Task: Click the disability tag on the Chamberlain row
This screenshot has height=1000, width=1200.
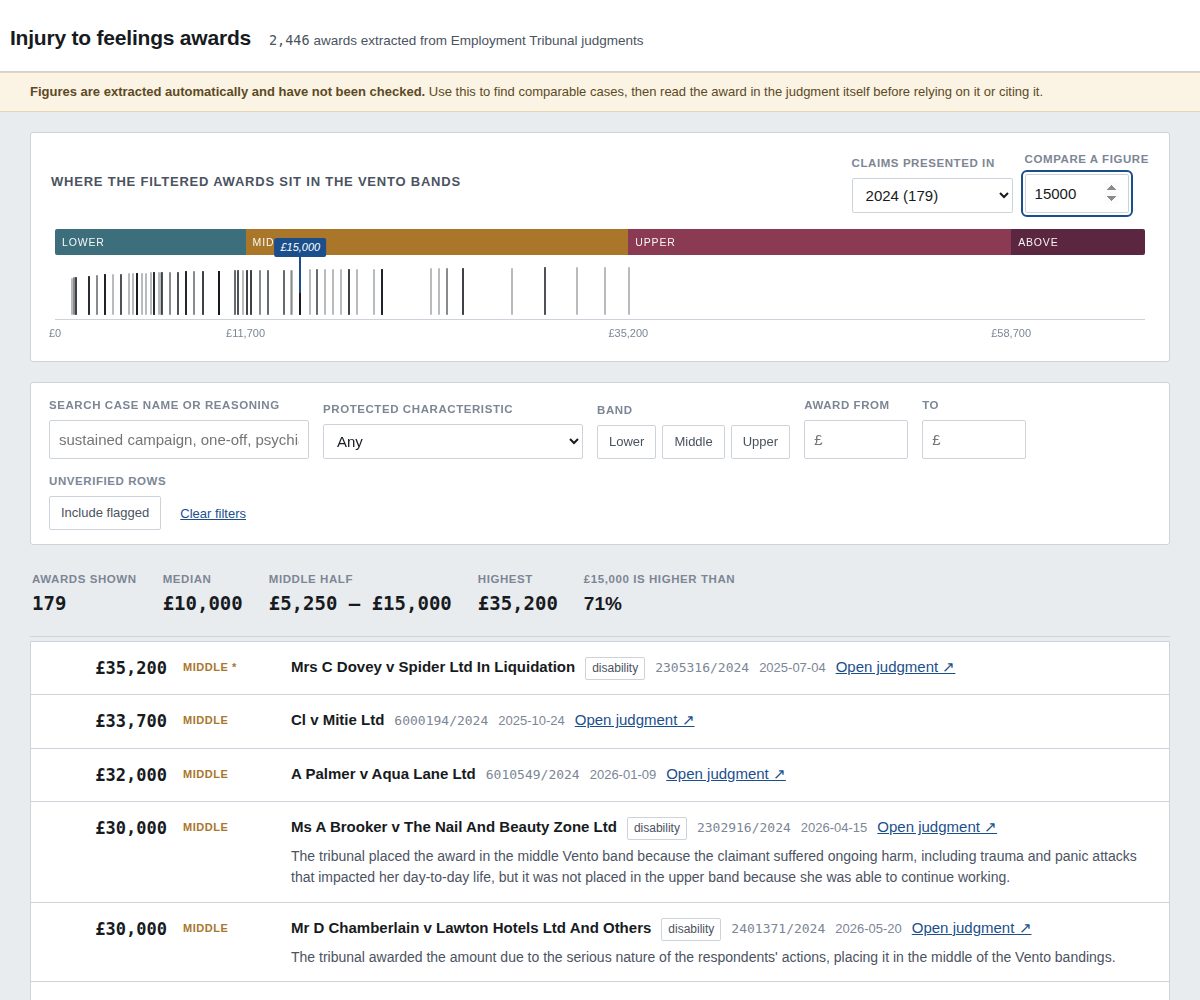Action: [x=691, y=929]
